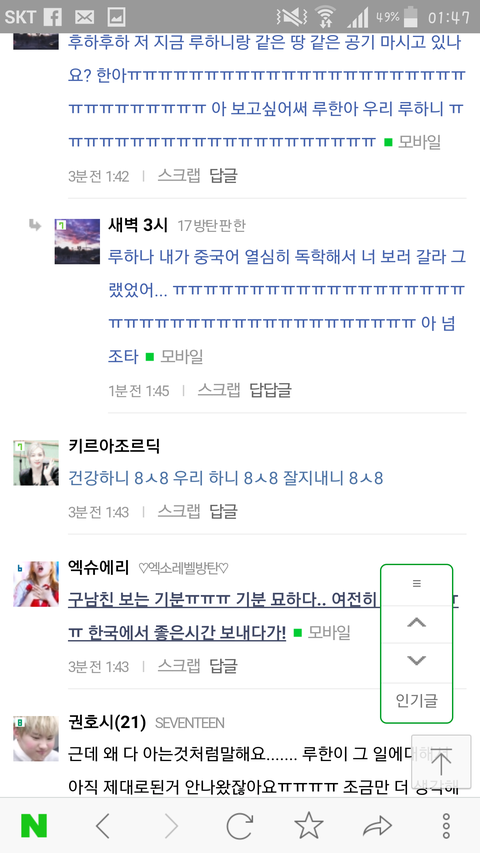Open the three-dot overflow menu
480x853 pixels.
446,826
